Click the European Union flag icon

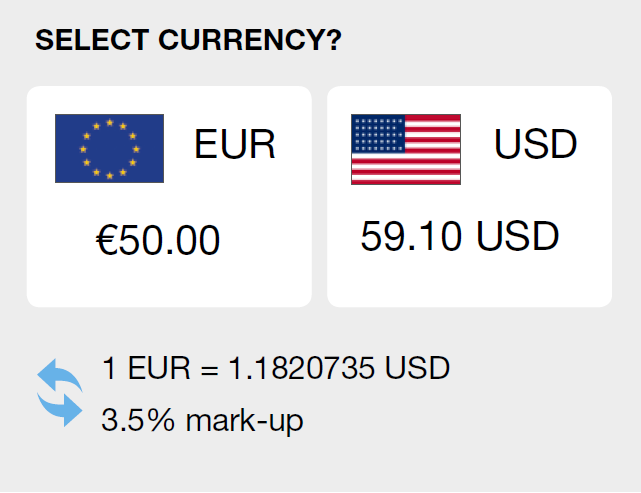[x=109, y=149]
